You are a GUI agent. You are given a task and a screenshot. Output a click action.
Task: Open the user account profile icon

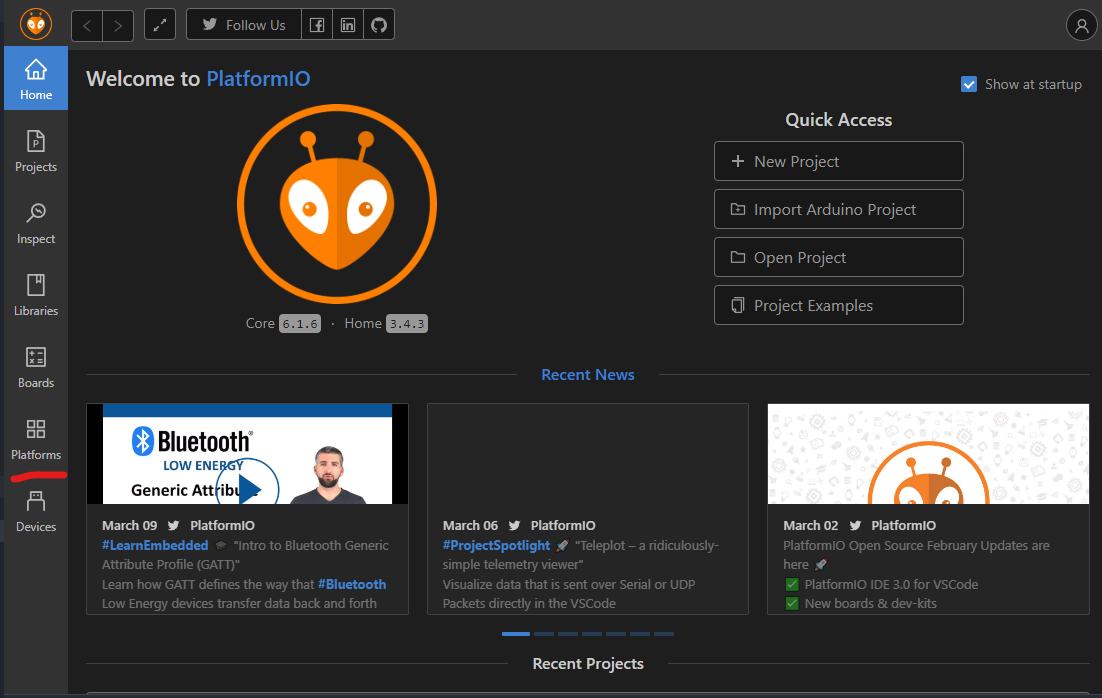(x=1082, y=25)
